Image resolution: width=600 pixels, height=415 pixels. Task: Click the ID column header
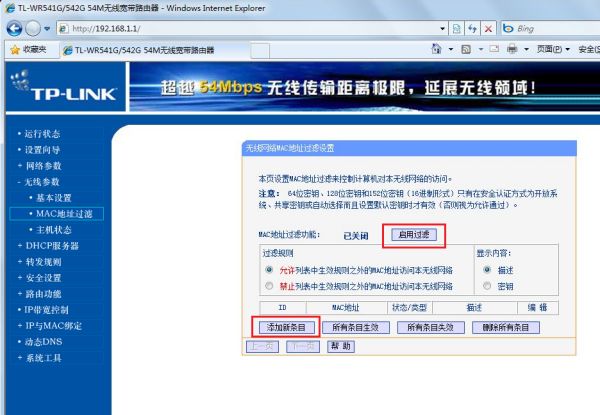pyautogui.click(x=283, y=308)
